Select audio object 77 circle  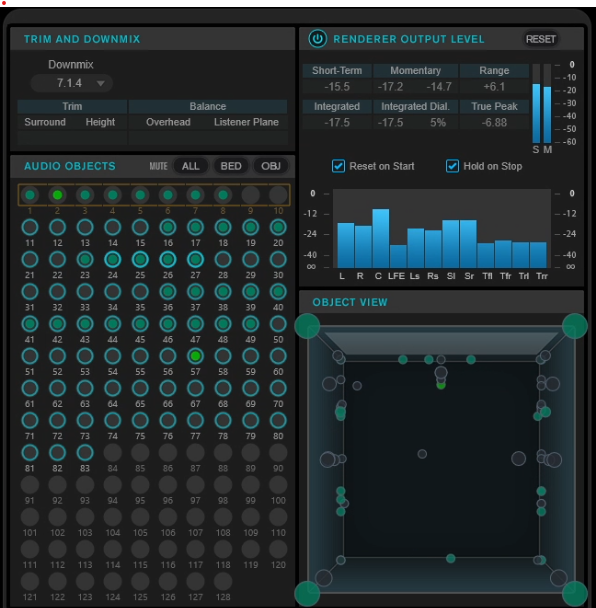pyautogui.click(x=195, y=420)
